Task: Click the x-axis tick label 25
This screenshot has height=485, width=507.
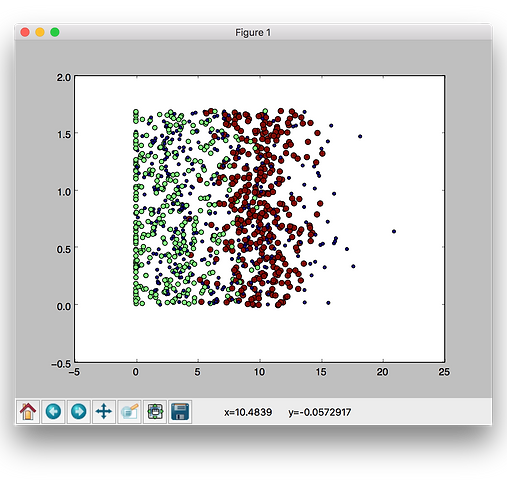Action: click(x=444, y=372)
